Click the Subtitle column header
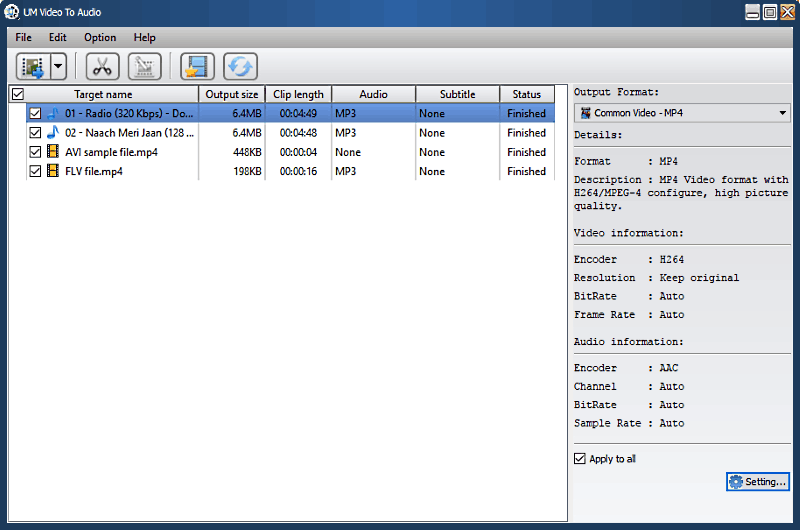The image size is (800, 530). 458,94
